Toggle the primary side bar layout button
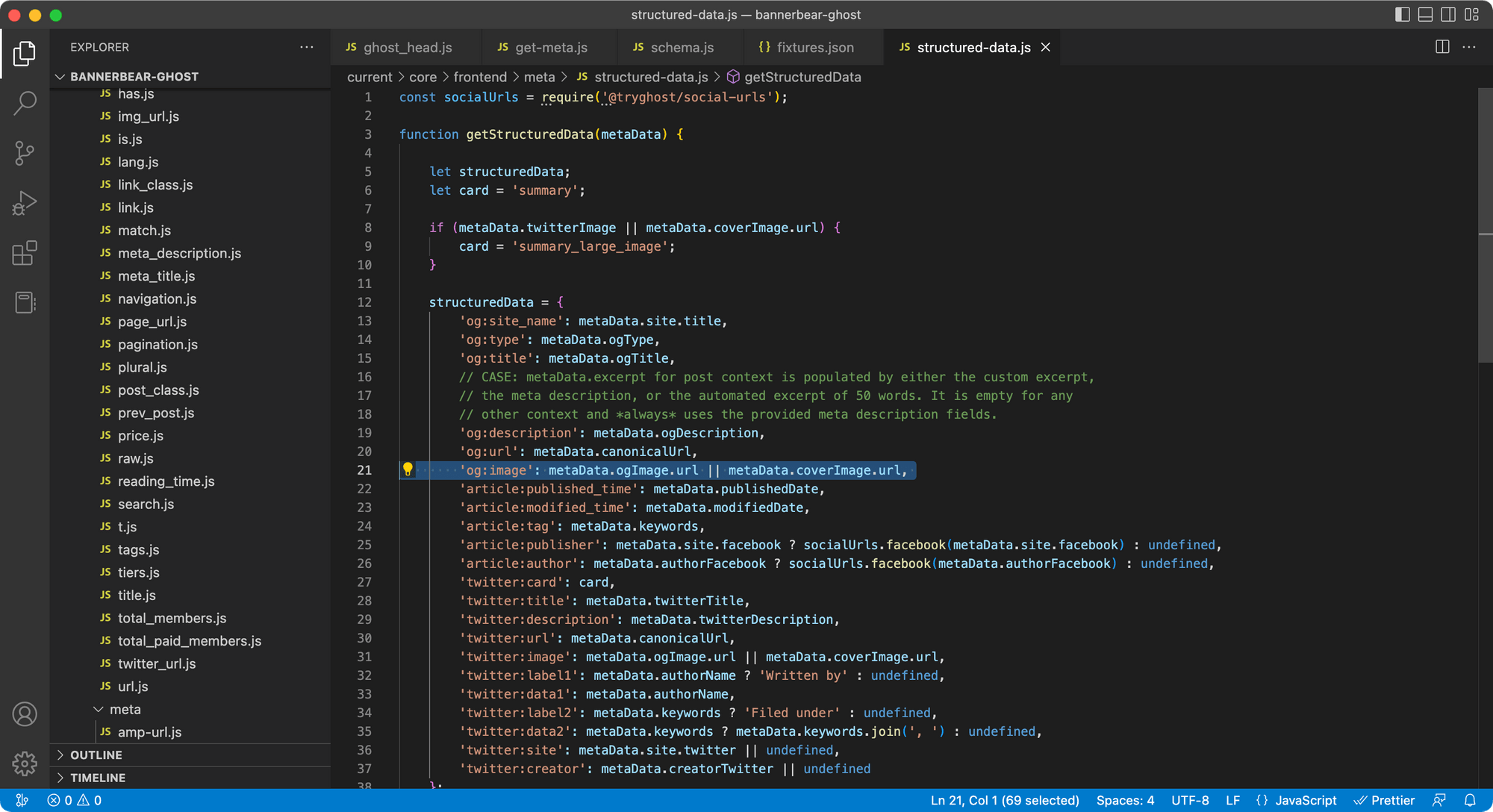Screen dimensions: 1493x812 (x=1402, y=14)
